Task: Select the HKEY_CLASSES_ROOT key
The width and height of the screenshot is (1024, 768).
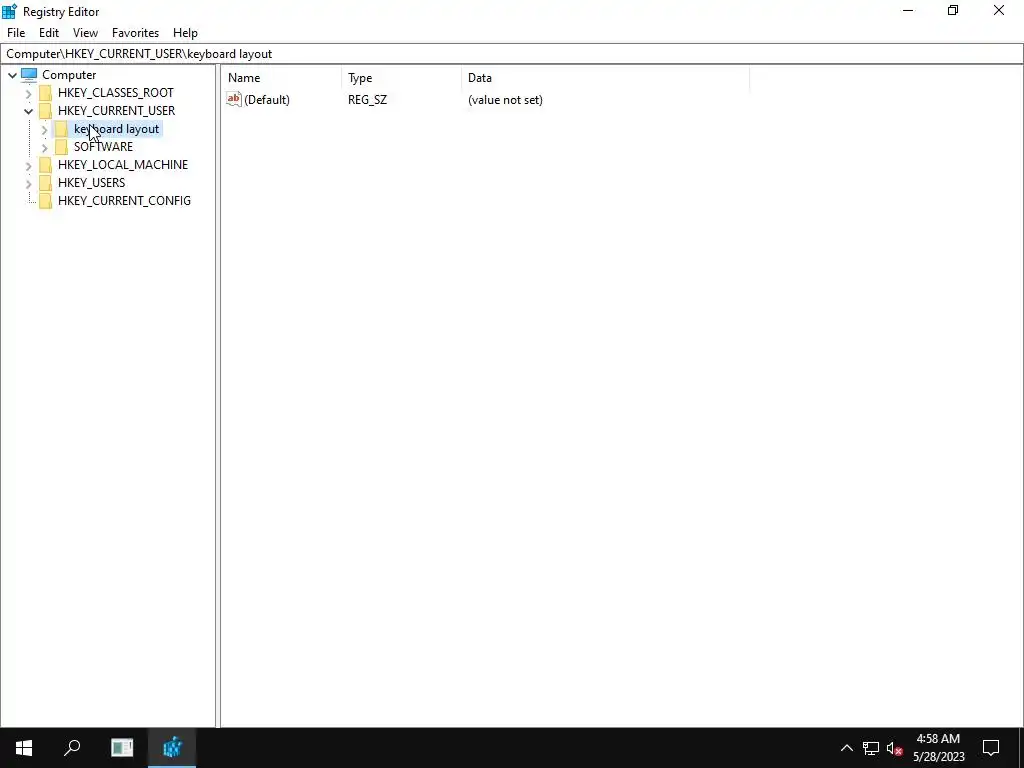Action: tap(116, 93)
